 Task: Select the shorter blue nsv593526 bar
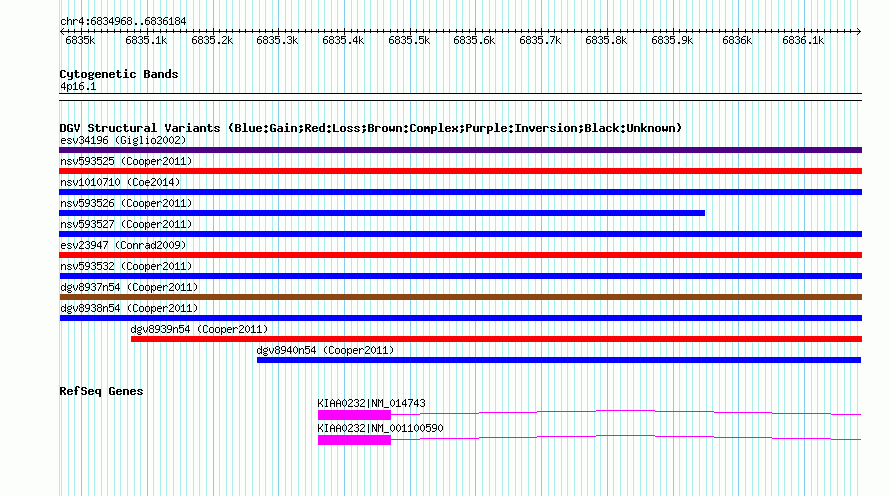382,213
